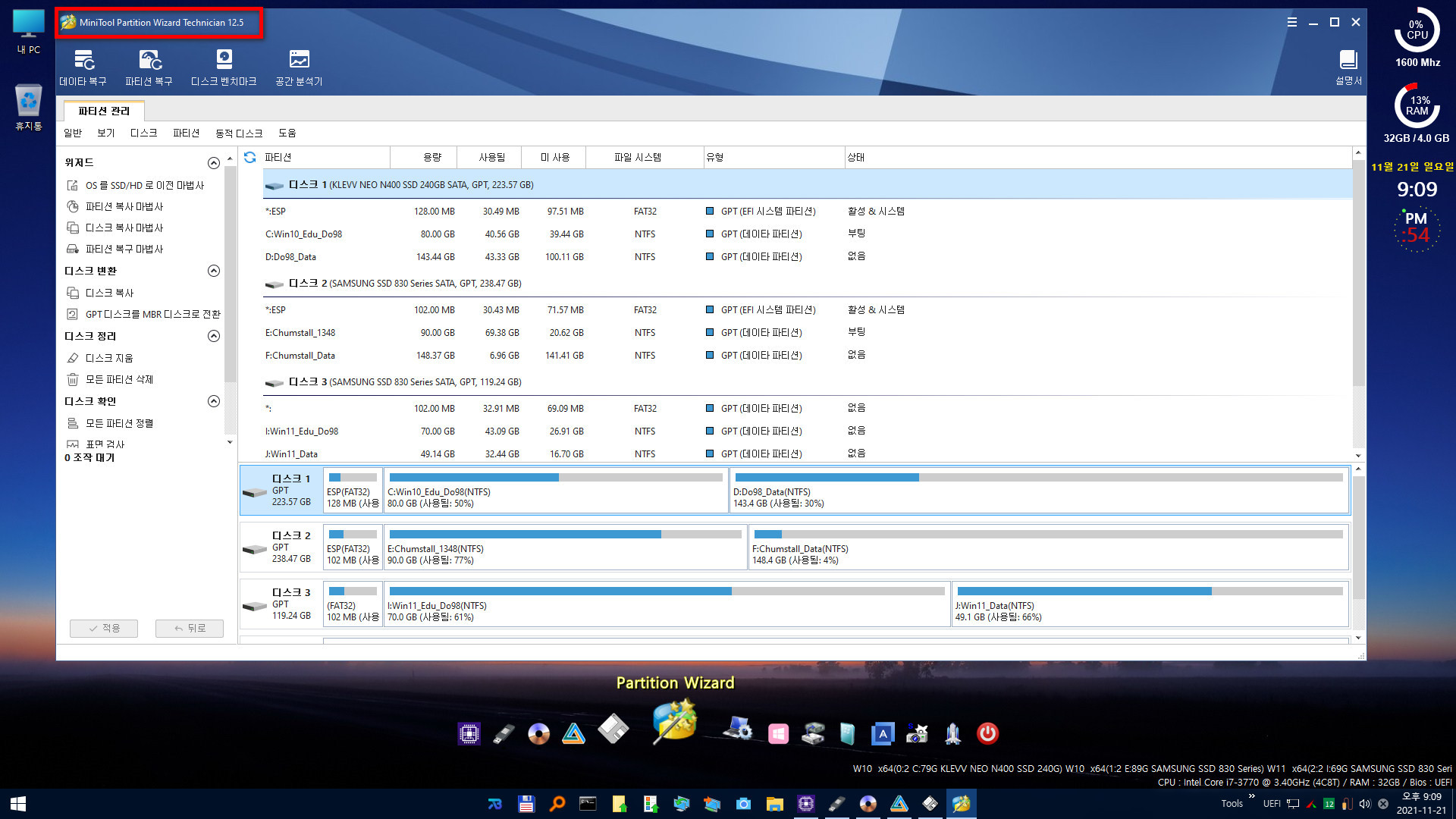1456x819 pixels.
Task: Click C:Win10_Edu_Do98 block in disk map
Action: (x=556, y=491)
